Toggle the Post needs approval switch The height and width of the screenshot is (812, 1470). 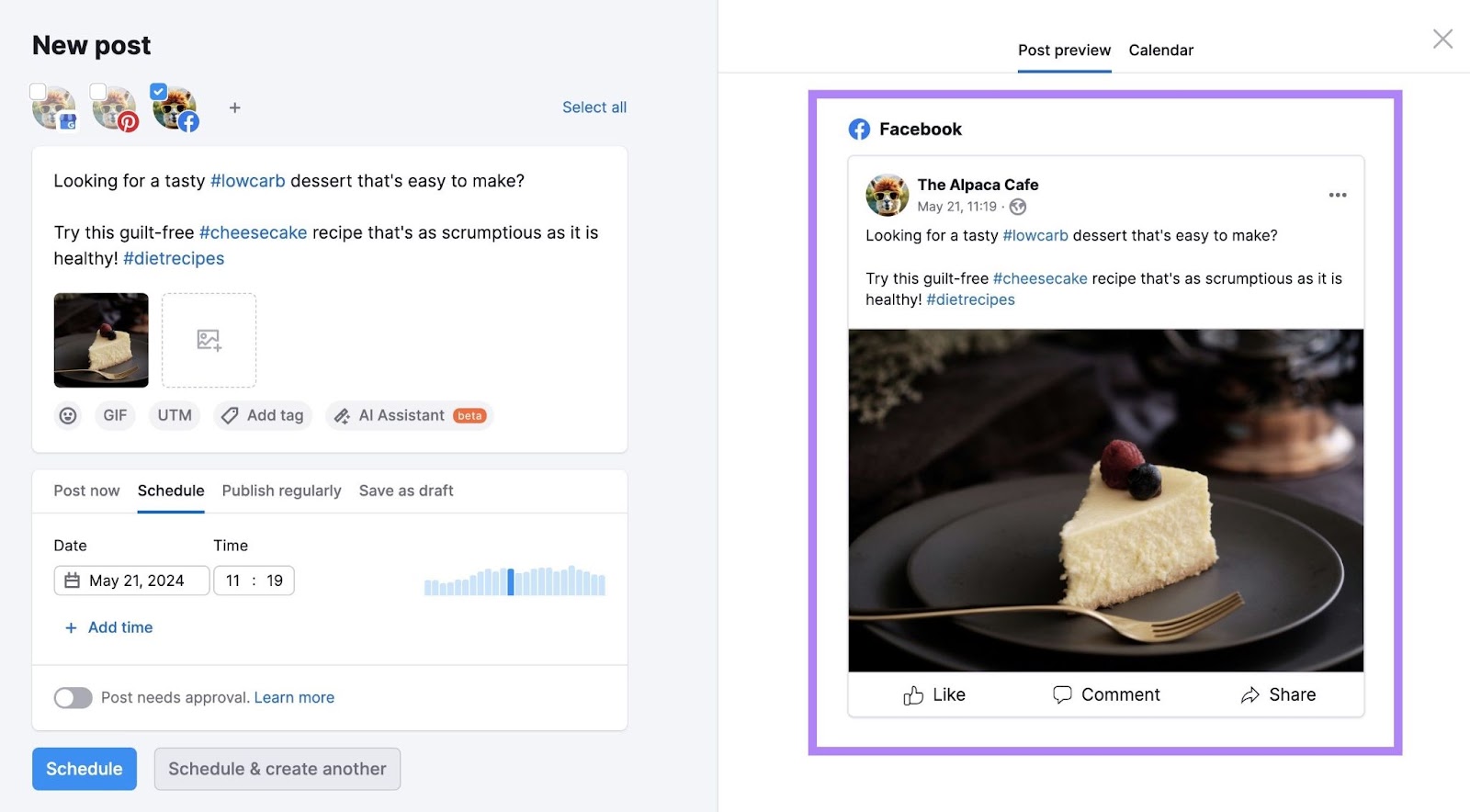[x=73, y=698]
